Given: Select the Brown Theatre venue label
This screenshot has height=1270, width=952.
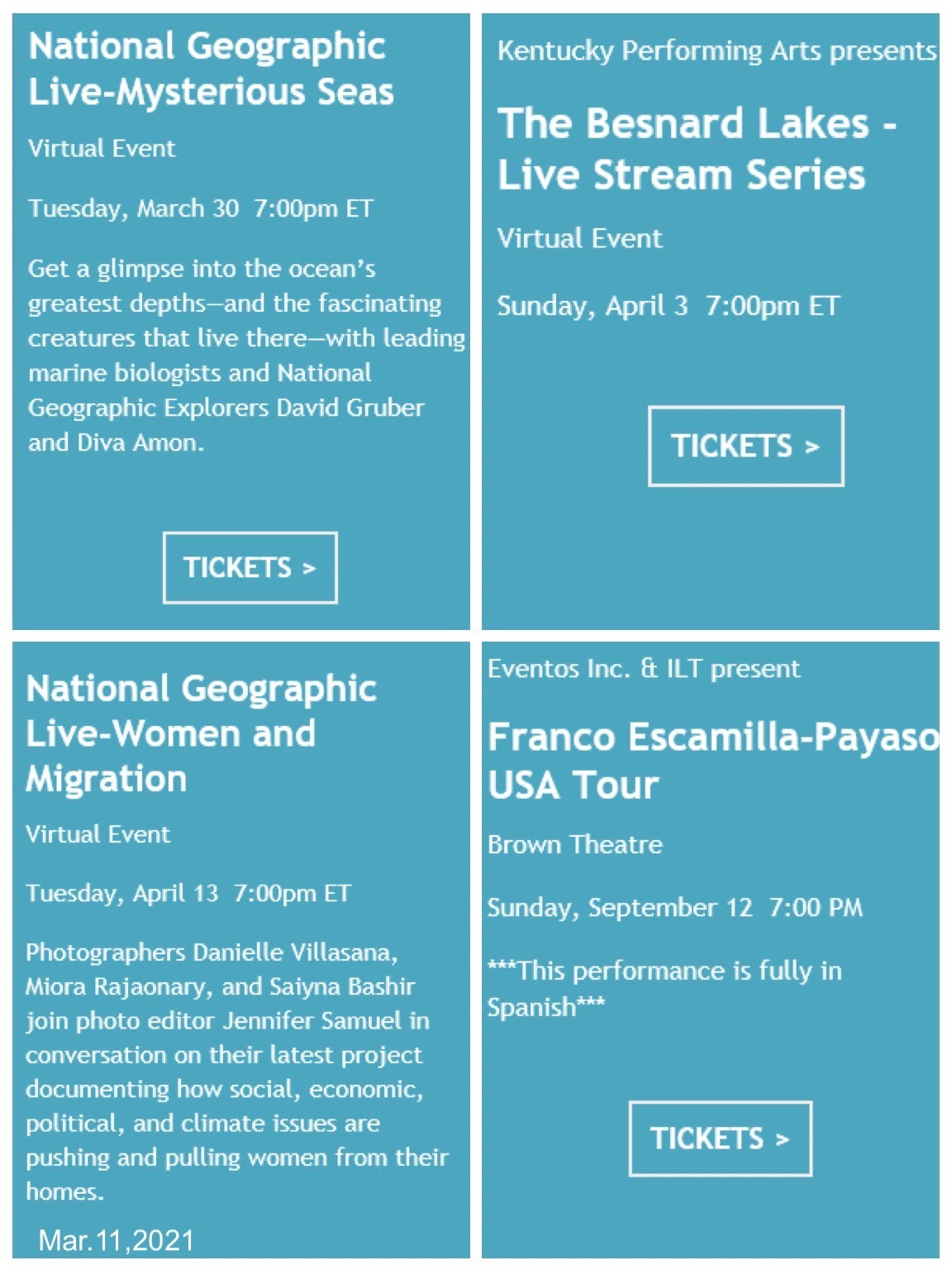Looking at the screenshot, I should 574,844.
